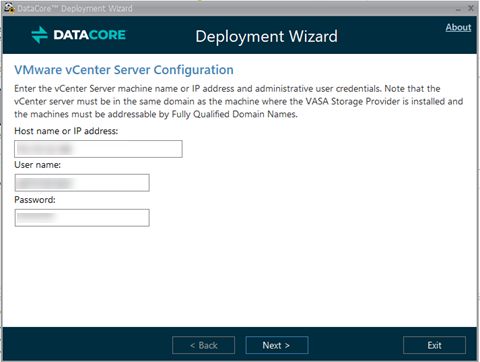Focus the Host name or IP address field
The width and height of the screenshot is (480, 362).
tap(98, 149)
